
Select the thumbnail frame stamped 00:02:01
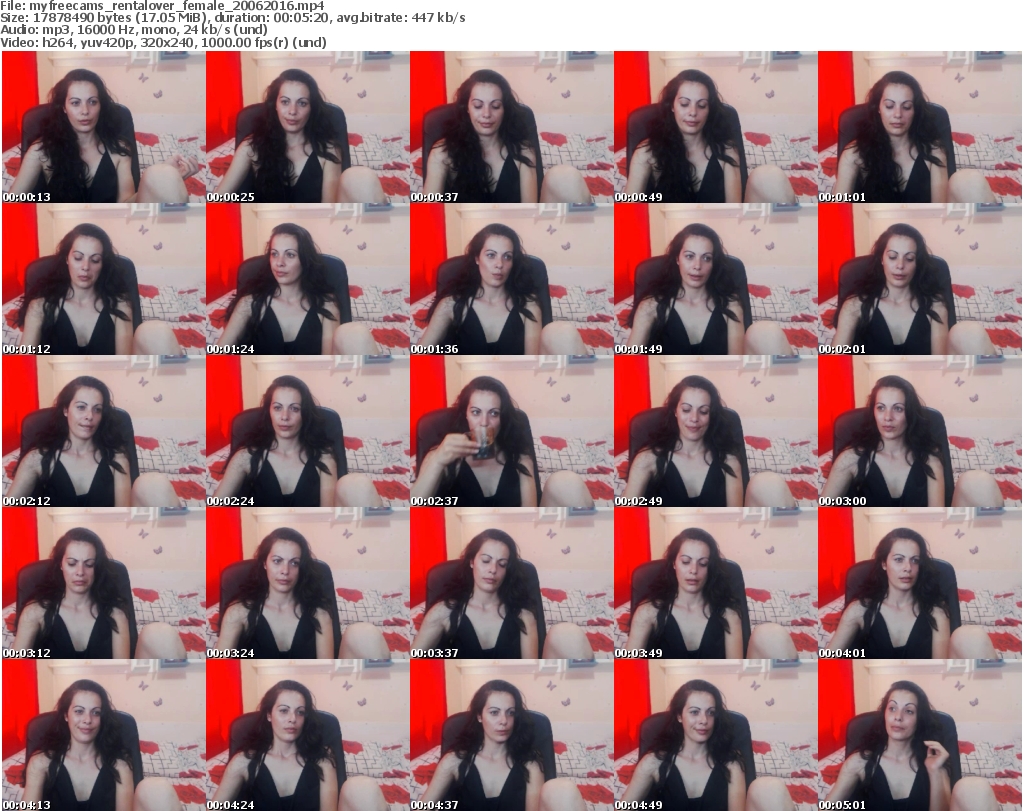[920, 279]
